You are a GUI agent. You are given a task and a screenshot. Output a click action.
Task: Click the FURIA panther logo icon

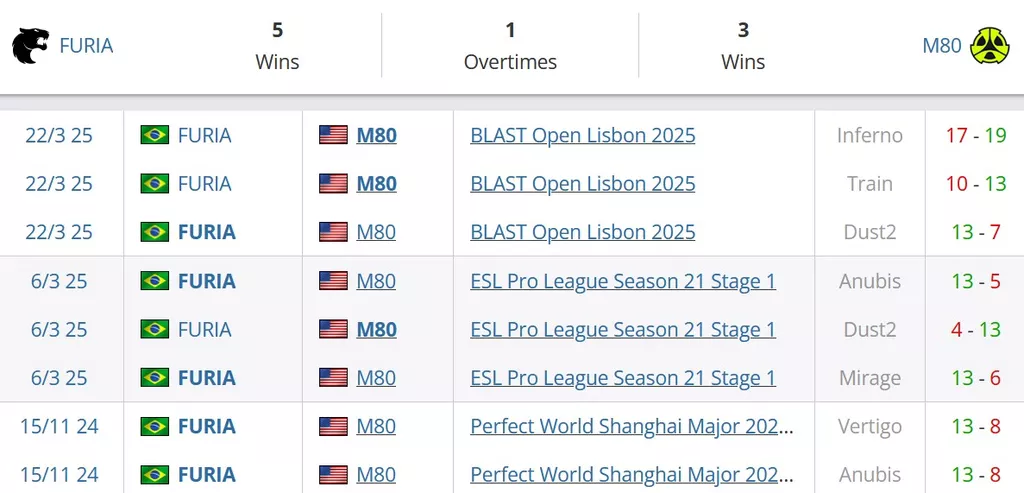[x=30, y=46]
